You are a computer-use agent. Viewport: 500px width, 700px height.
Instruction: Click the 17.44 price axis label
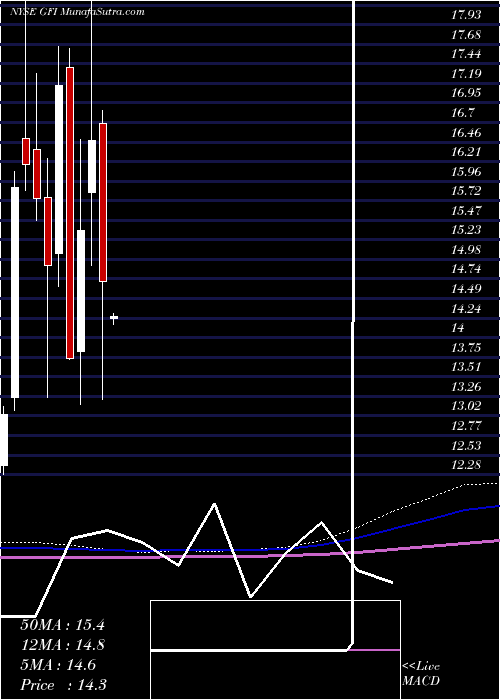click(467, 54)
